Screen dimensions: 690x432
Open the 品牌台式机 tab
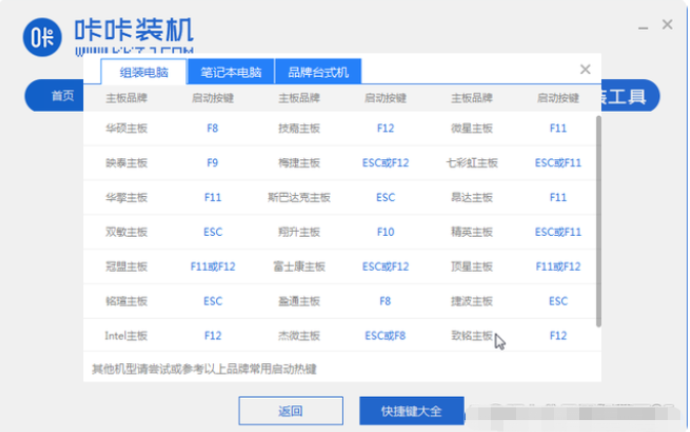[x=317, y=72]
